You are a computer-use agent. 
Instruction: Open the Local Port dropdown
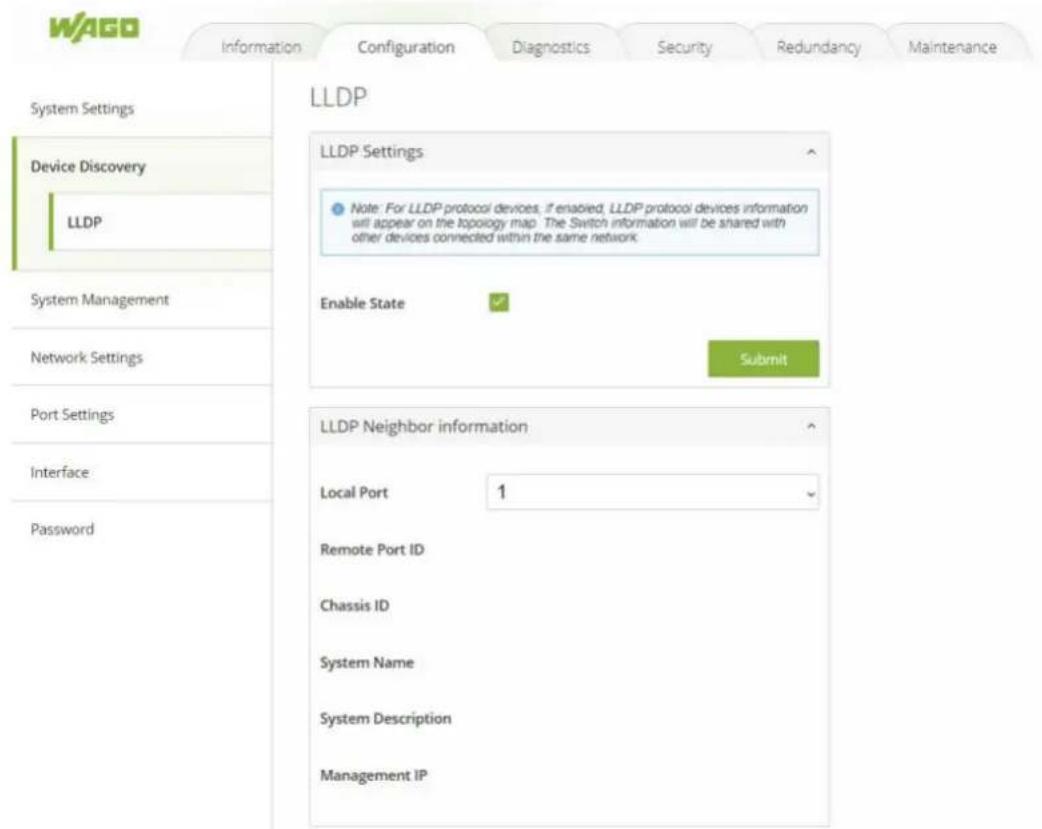tap(653, 492)
